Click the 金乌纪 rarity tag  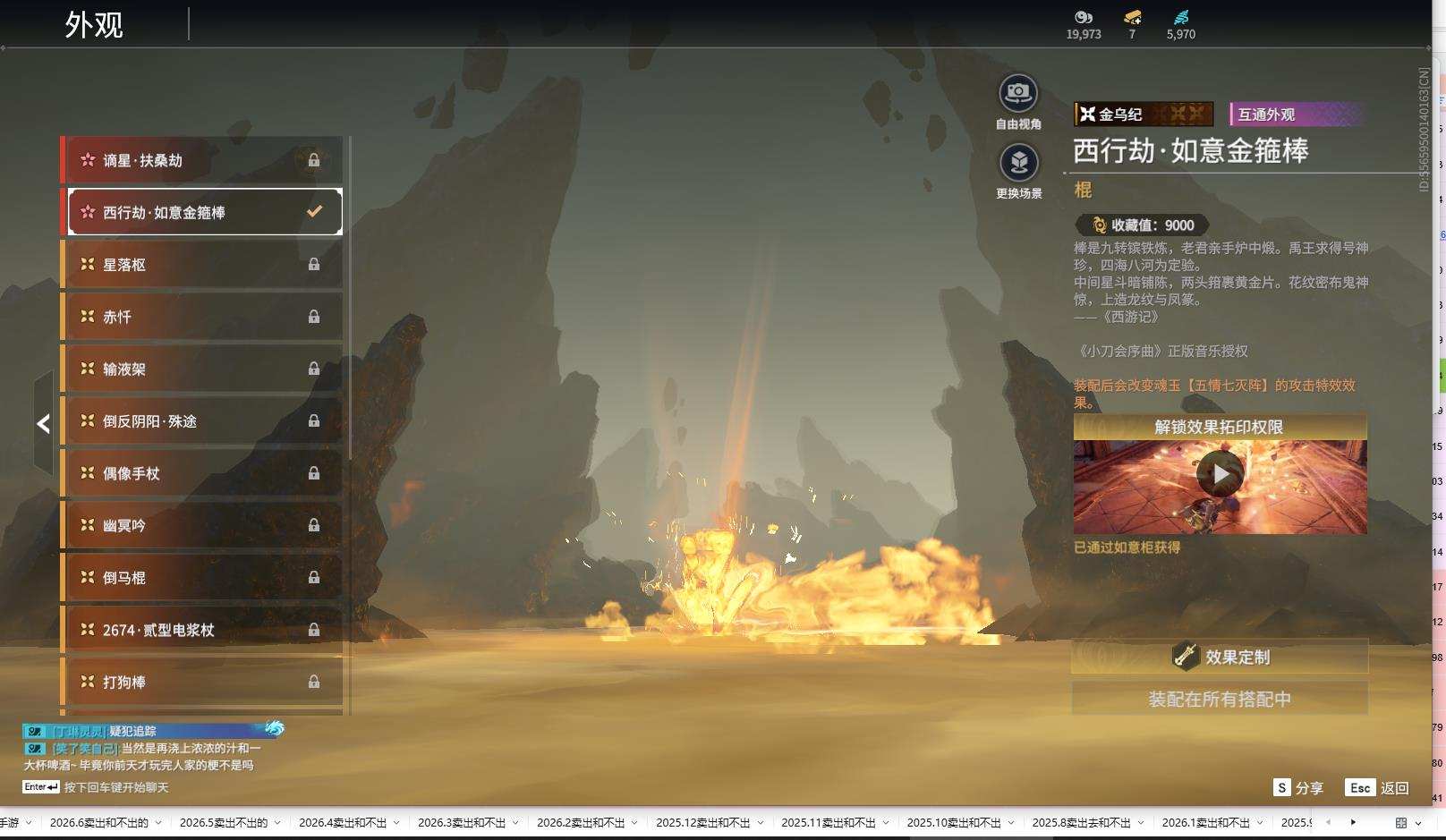point(1144,114)
